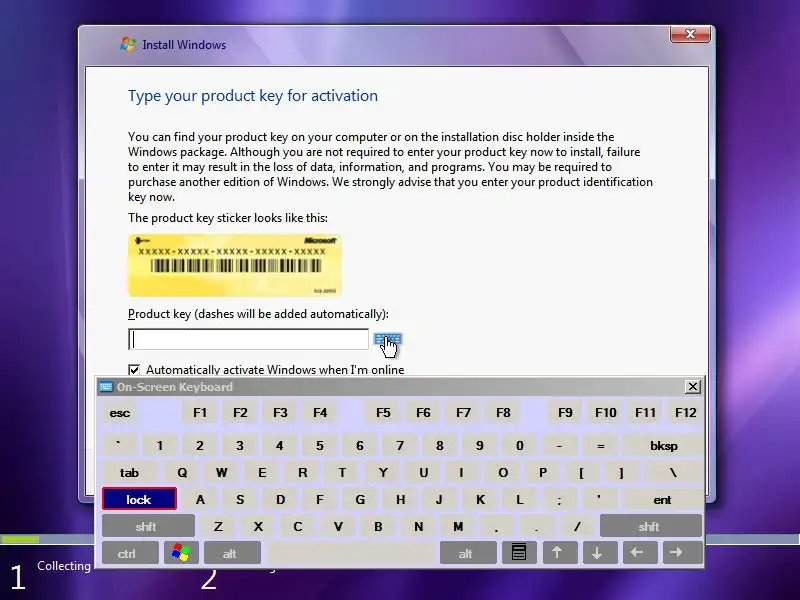Screen dimensions: 800x600
Task: Toggle the right alt key
Action: tap(467, 553)
